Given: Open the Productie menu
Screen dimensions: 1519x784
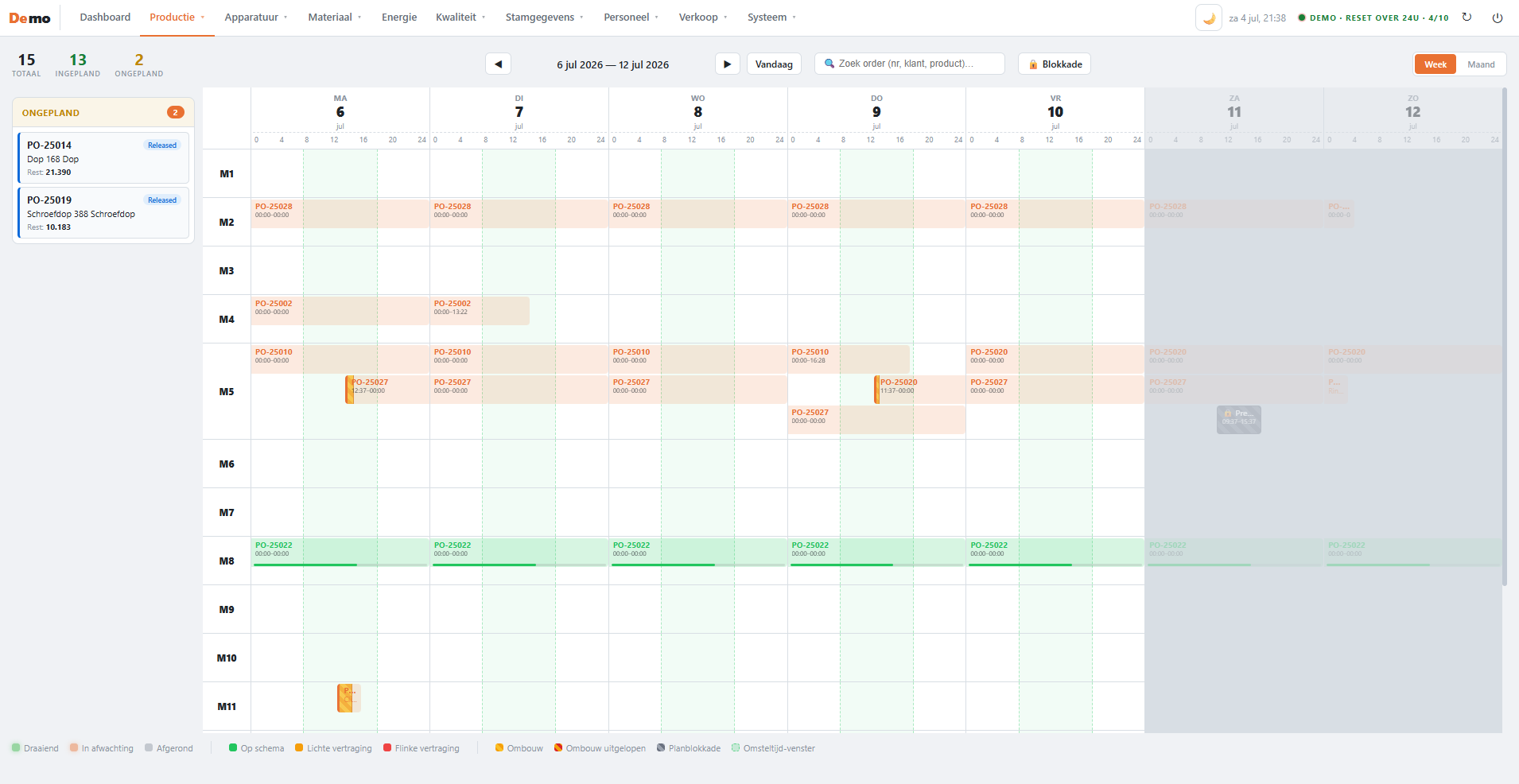Looking at the screenshot, I should (x=177, y=17).
